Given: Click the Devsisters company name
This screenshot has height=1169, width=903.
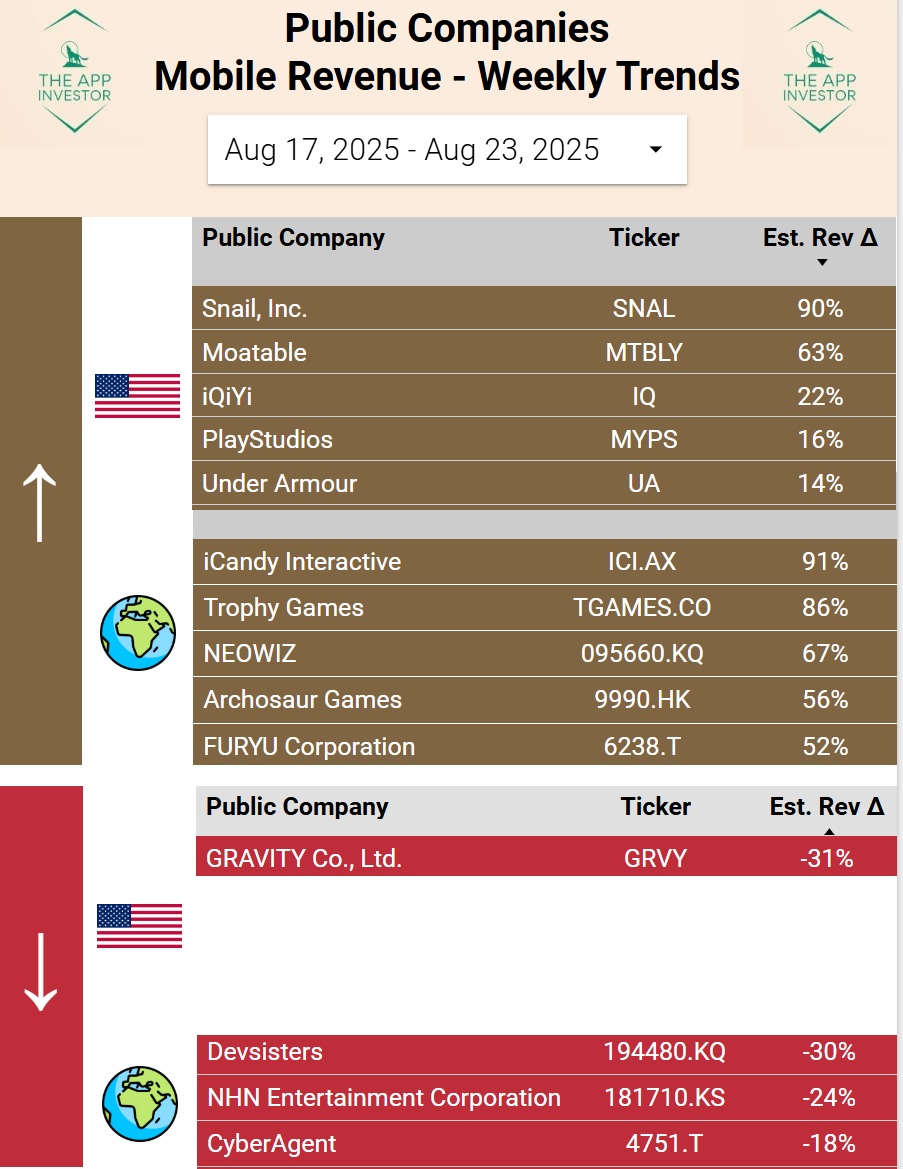Looking at the screenshot, I should [x=265, y=1052].
